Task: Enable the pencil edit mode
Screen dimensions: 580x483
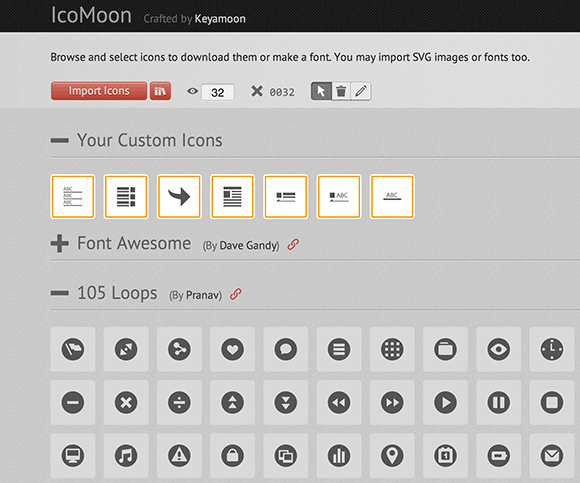Action: 361,91
